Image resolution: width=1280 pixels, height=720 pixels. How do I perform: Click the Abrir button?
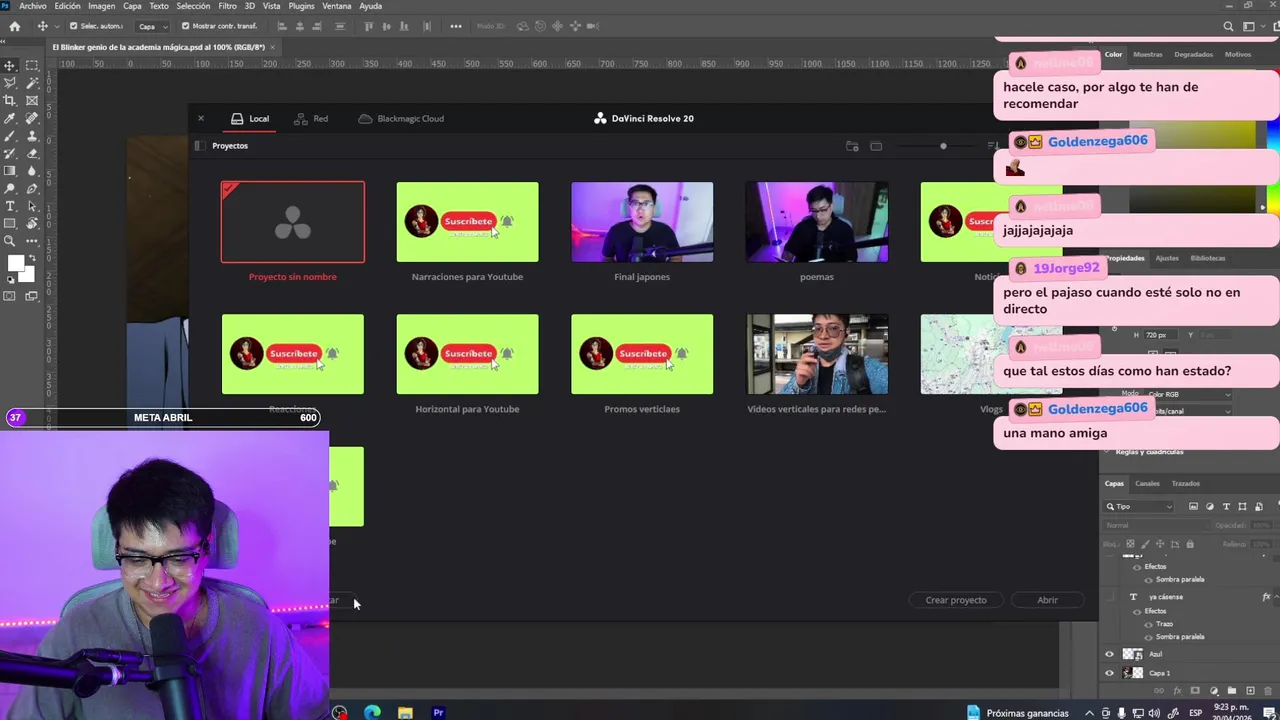tap(1047, 600)
